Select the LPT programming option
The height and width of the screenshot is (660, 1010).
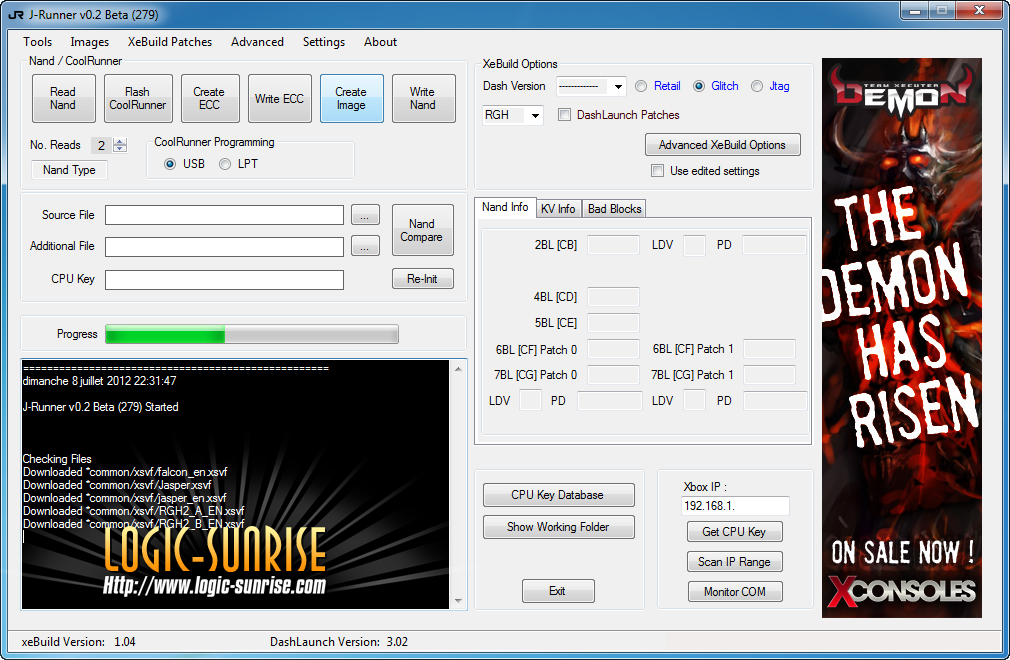(225, 164)
